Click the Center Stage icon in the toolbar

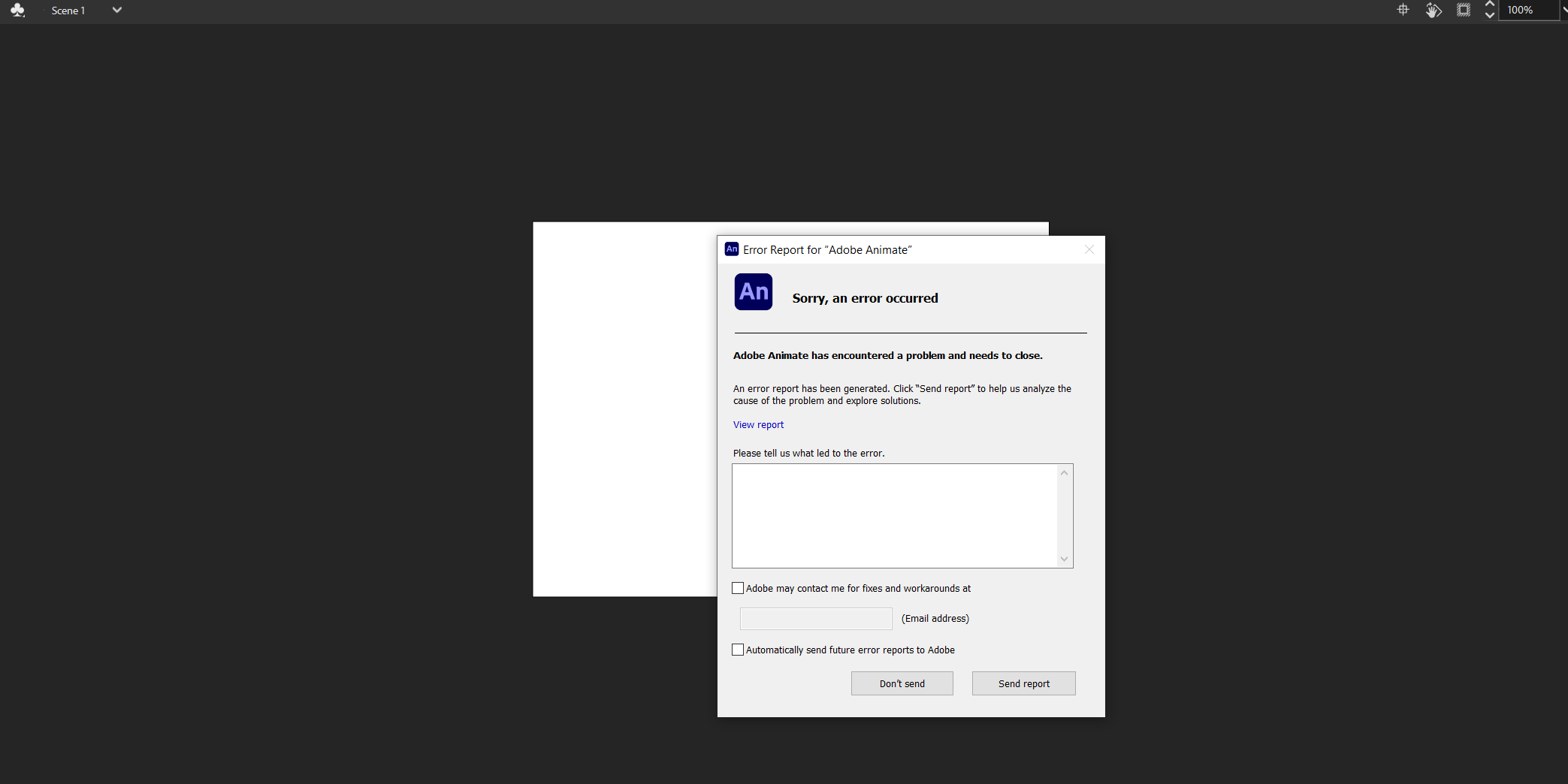[1403, 10]
